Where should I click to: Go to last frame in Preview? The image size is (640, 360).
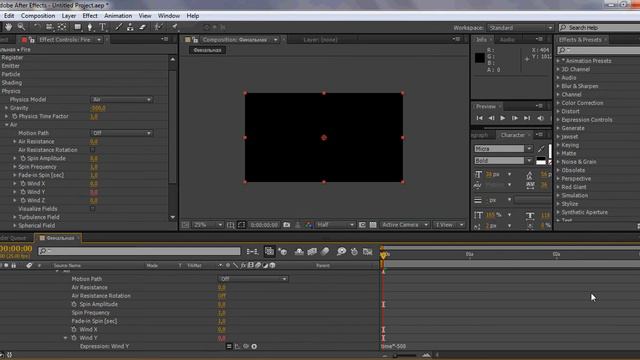(x=527, y=118)
